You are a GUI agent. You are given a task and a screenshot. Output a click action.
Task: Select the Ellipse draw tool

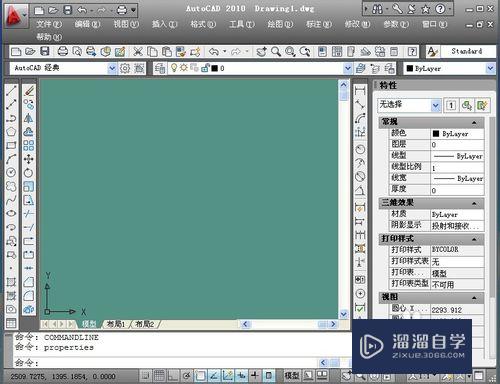coord(11,214)
